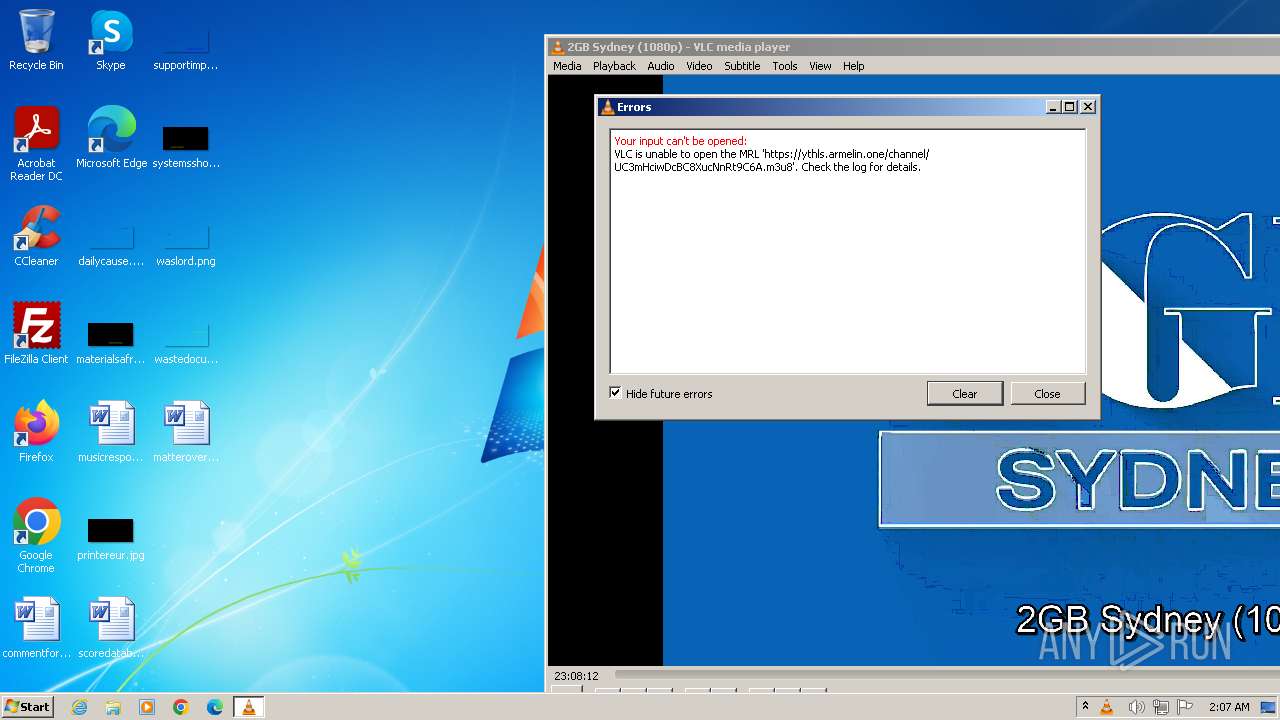
Task: Click Close in the Errors dialog
Action: pyautogui.click(x=1047, y=394)
